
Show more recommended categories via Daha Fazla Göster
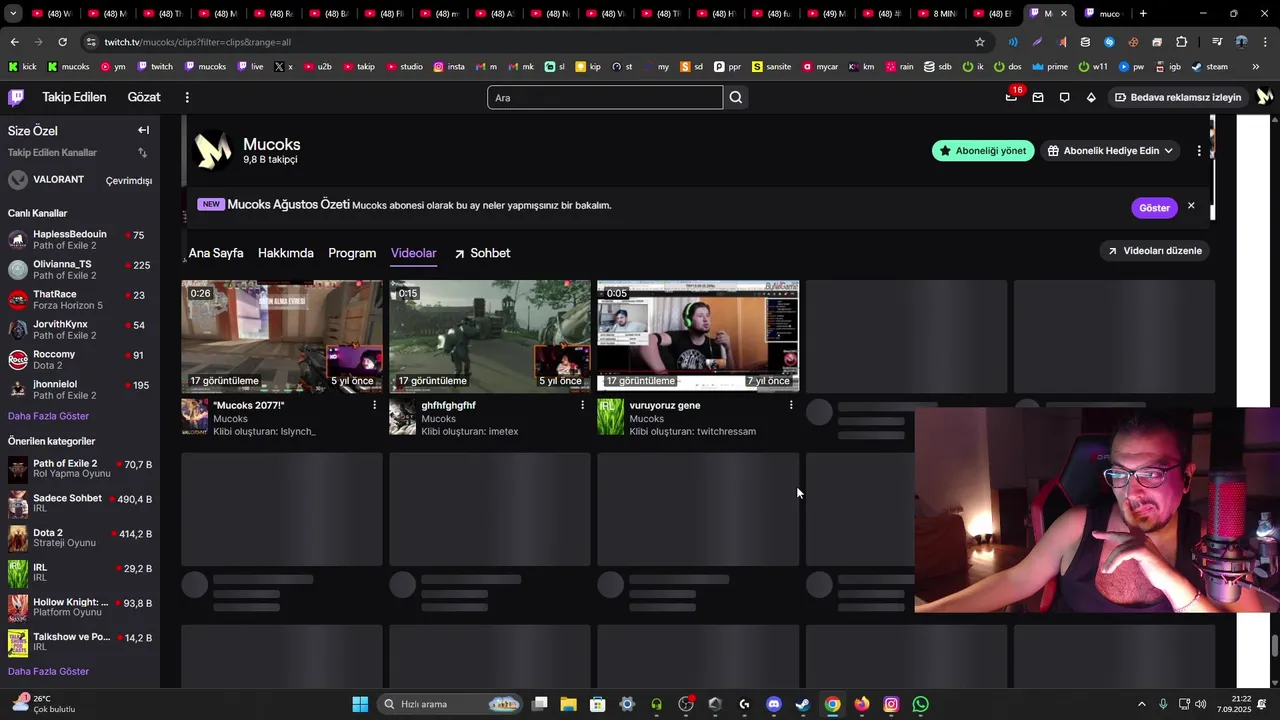coord(48,672)
